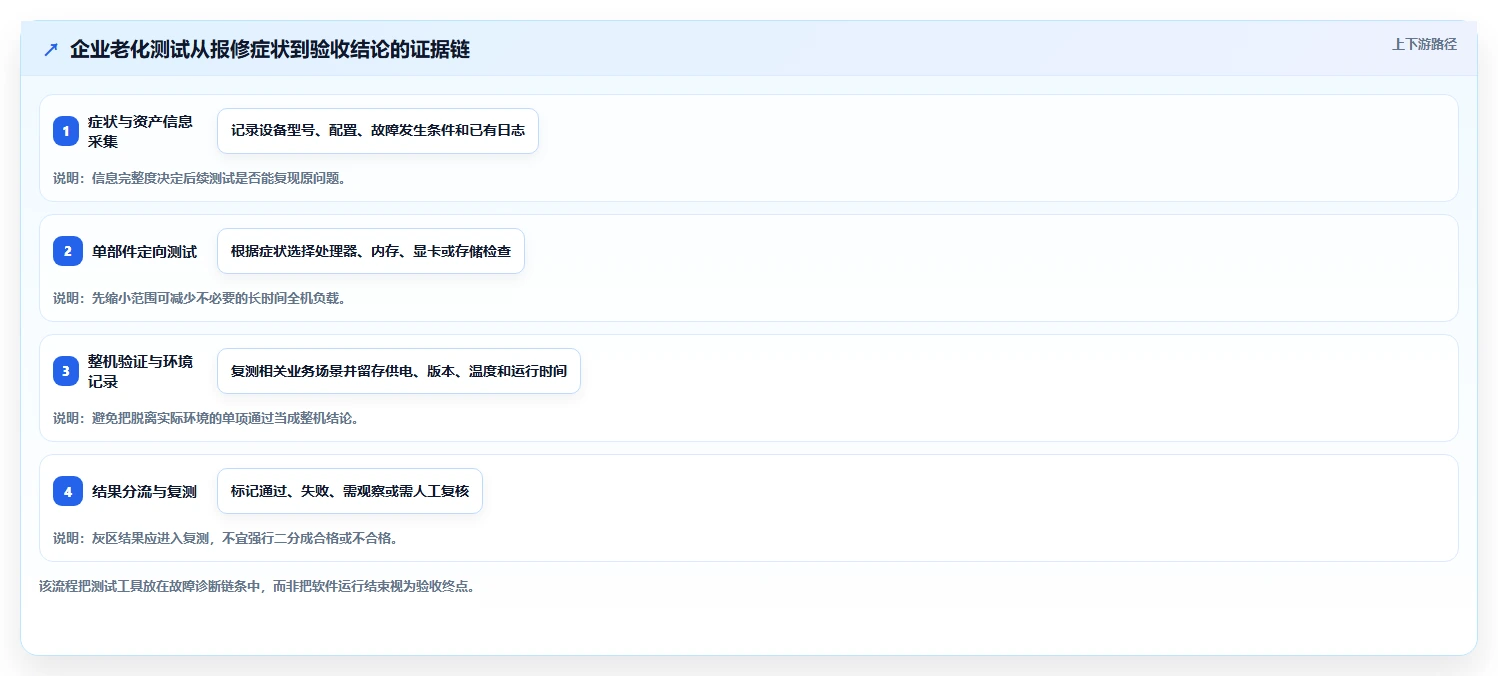The height and width of the screenshot is (676, 1498).
Task: Click the 复测相关业务场景 chip
Action: 399,371
